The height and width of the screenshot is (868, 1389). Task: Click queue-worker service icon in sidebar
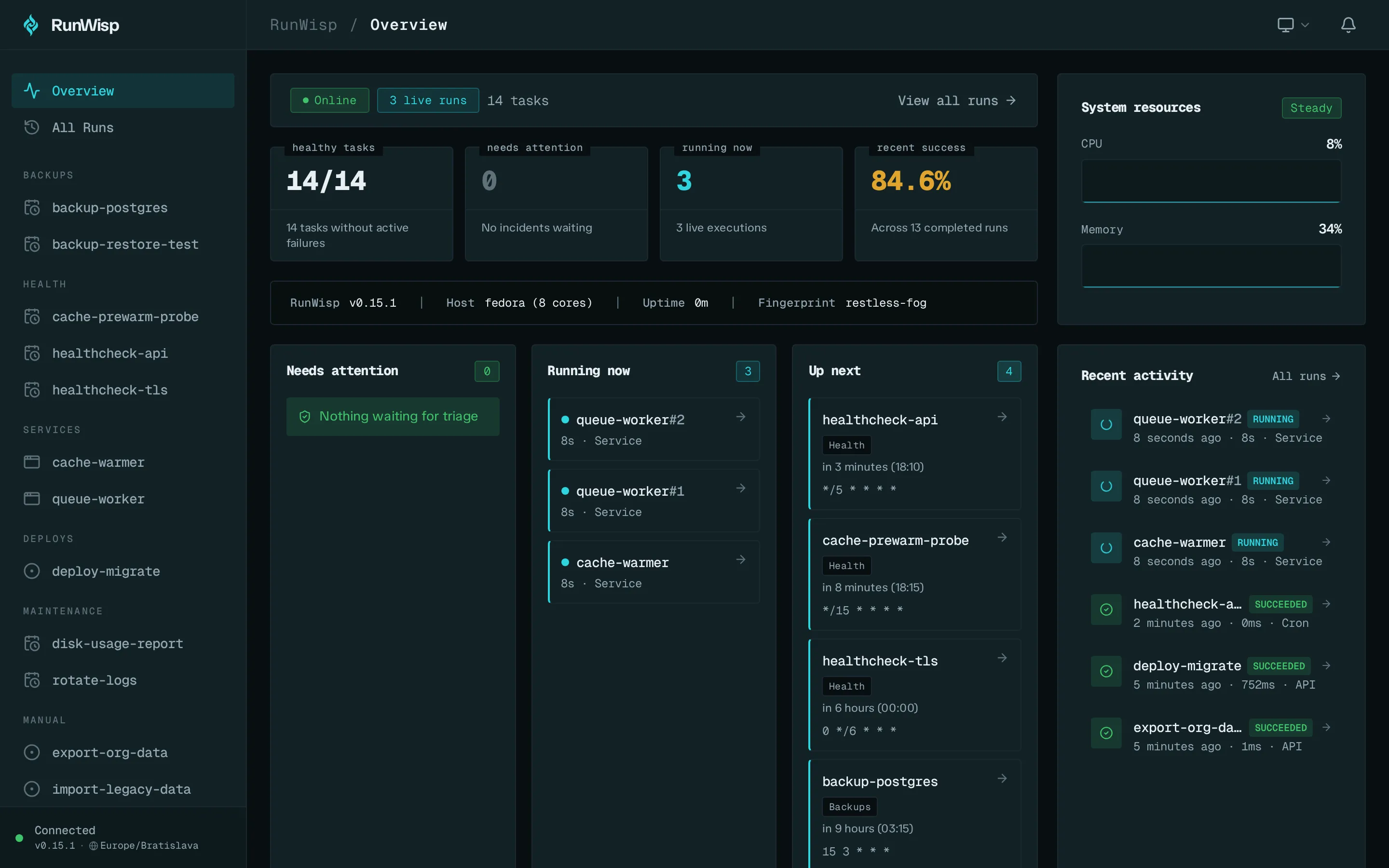coord(32,499)
